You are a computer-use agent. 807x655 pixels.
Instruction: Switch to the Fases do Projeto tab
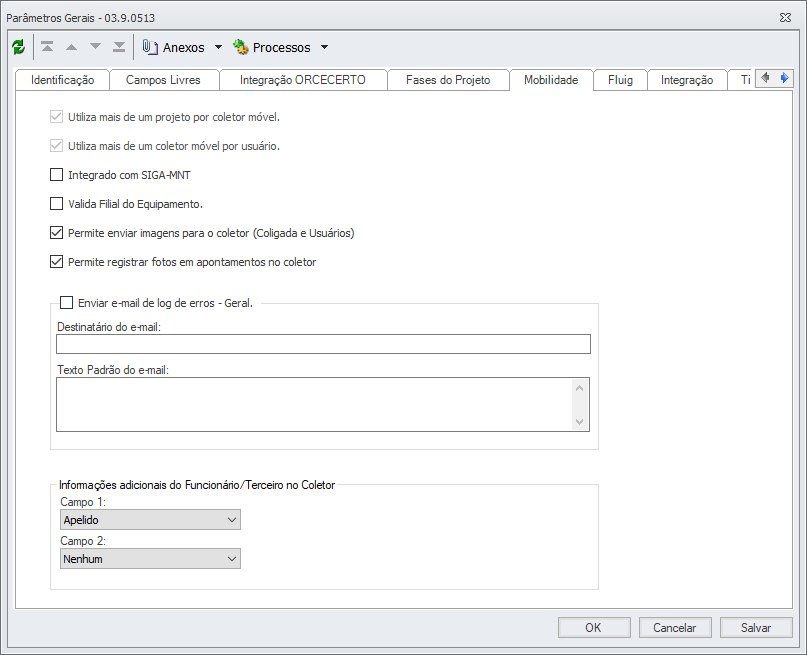(x=448, y=80)
